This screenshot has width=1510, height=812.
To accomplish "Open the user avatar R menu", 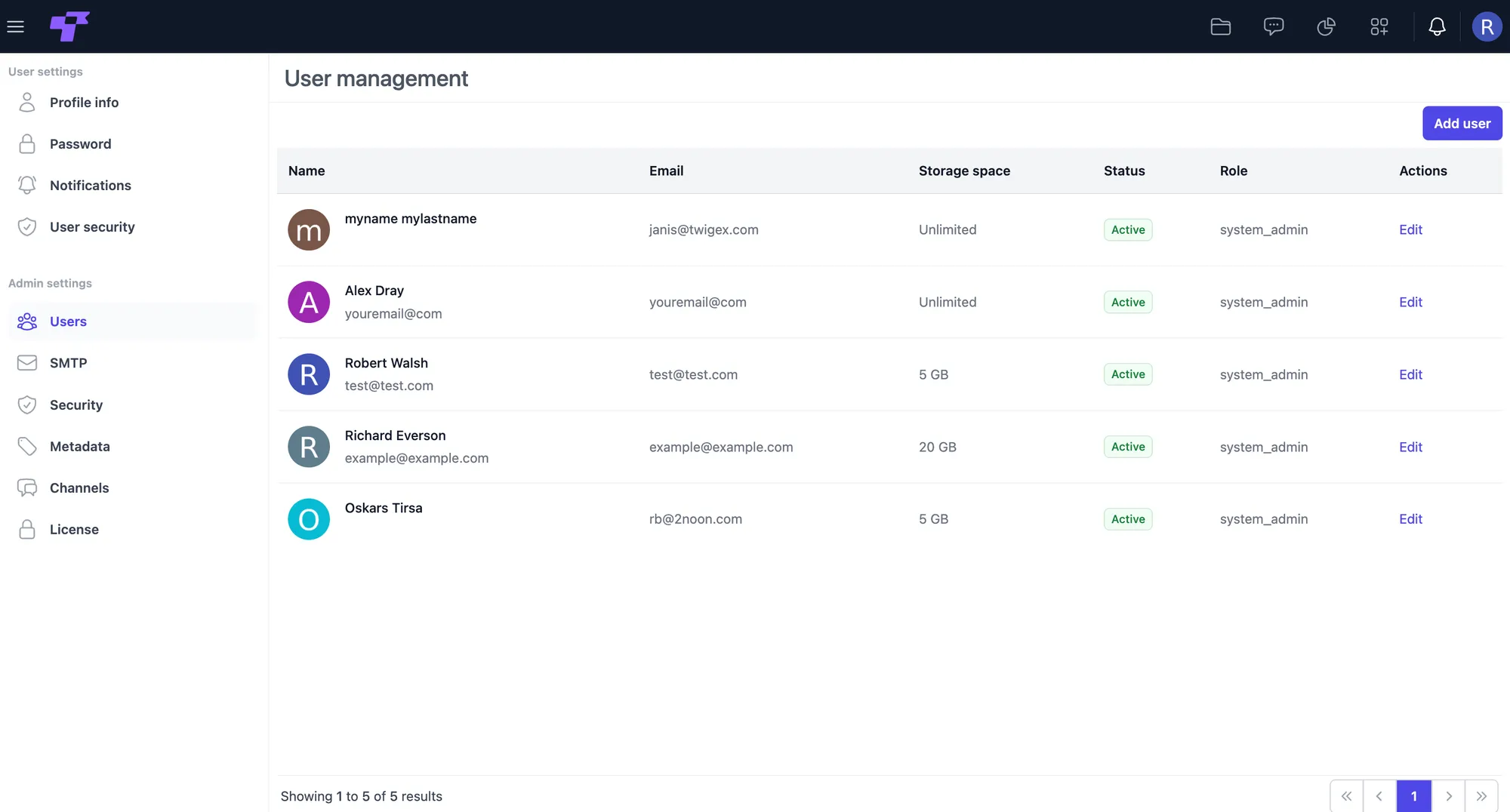I will 1487,26.
